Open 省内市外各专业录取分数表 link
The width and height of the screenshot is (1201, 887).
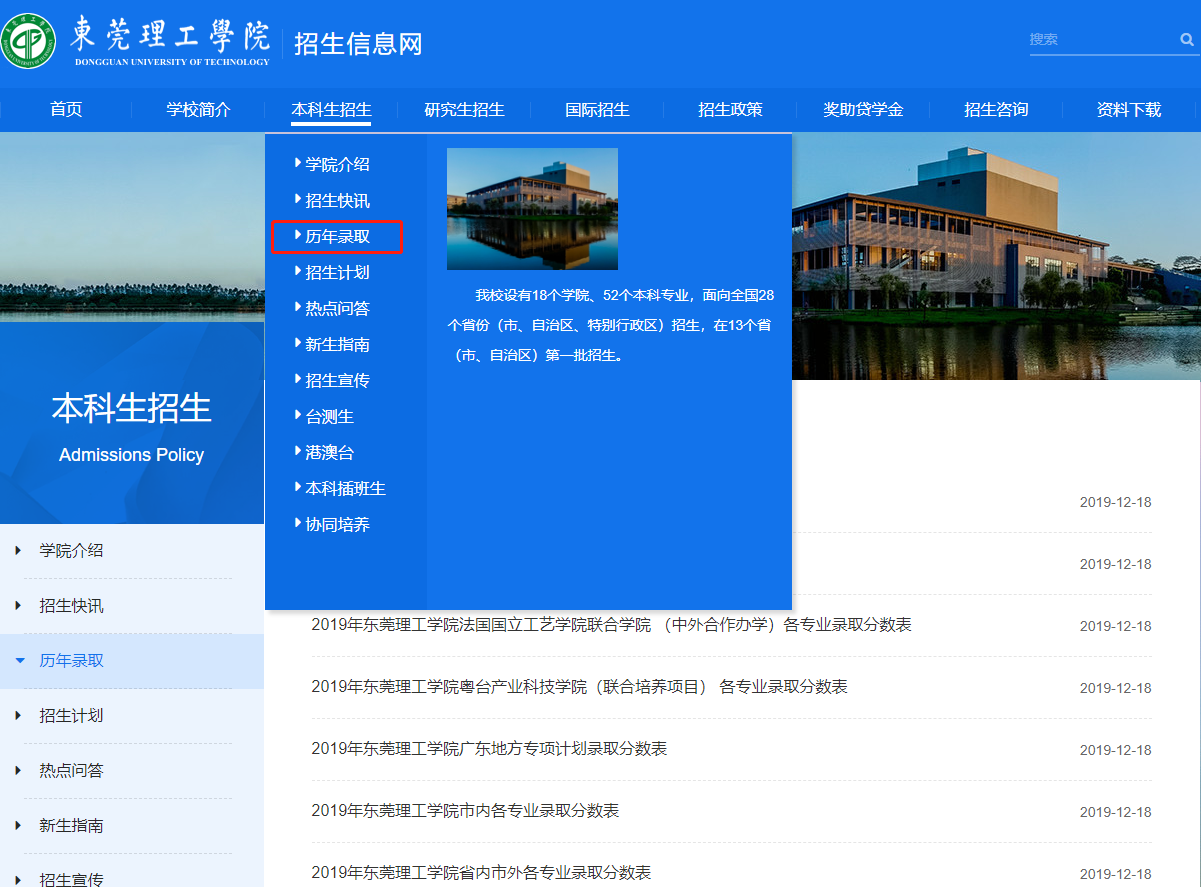481,873
